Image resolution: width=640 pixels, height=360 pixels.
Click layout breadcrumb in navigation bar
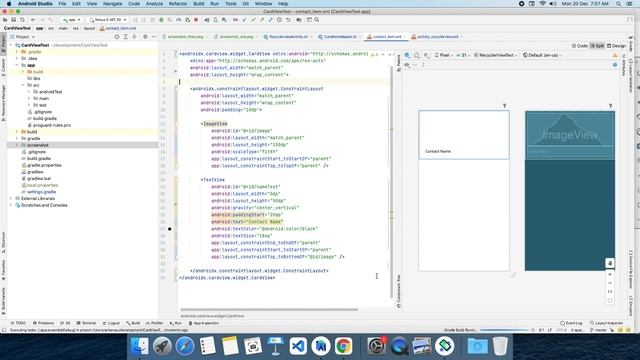click(89, 28)
